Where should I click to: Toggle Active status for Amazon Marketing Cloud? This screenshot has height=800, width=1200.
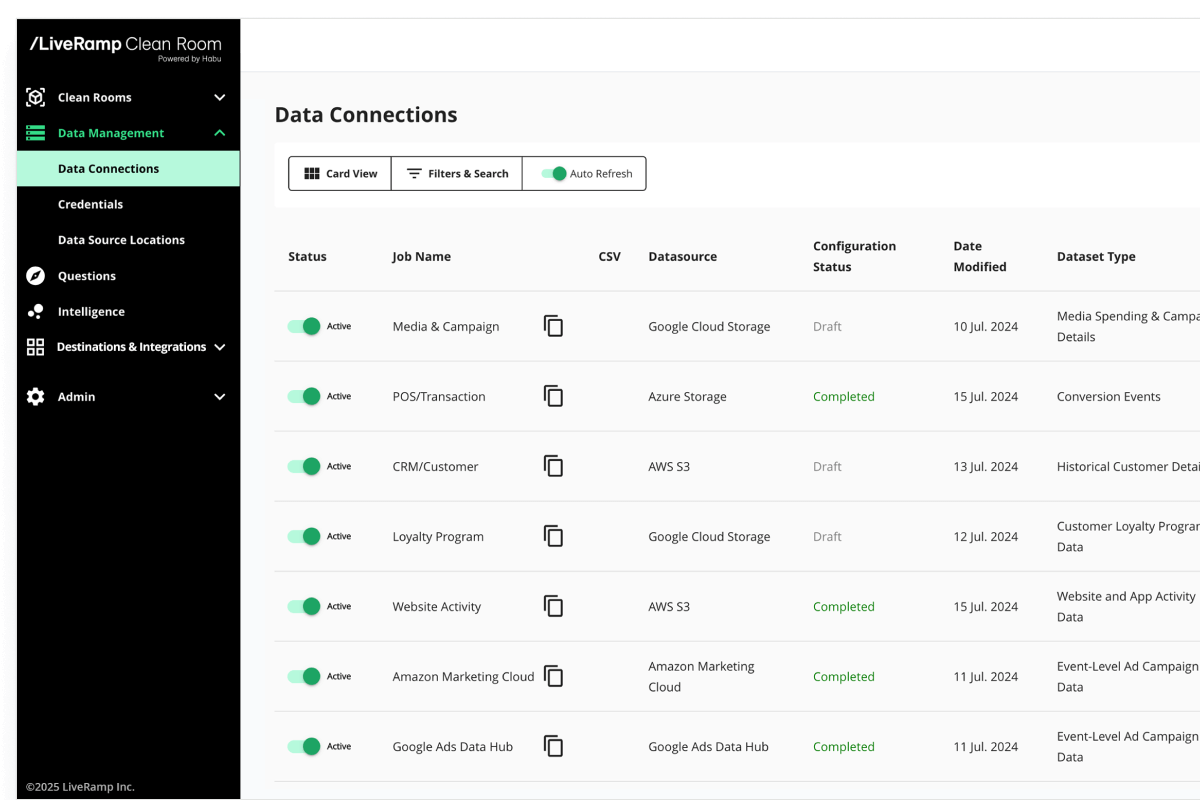tap(304, 676)
